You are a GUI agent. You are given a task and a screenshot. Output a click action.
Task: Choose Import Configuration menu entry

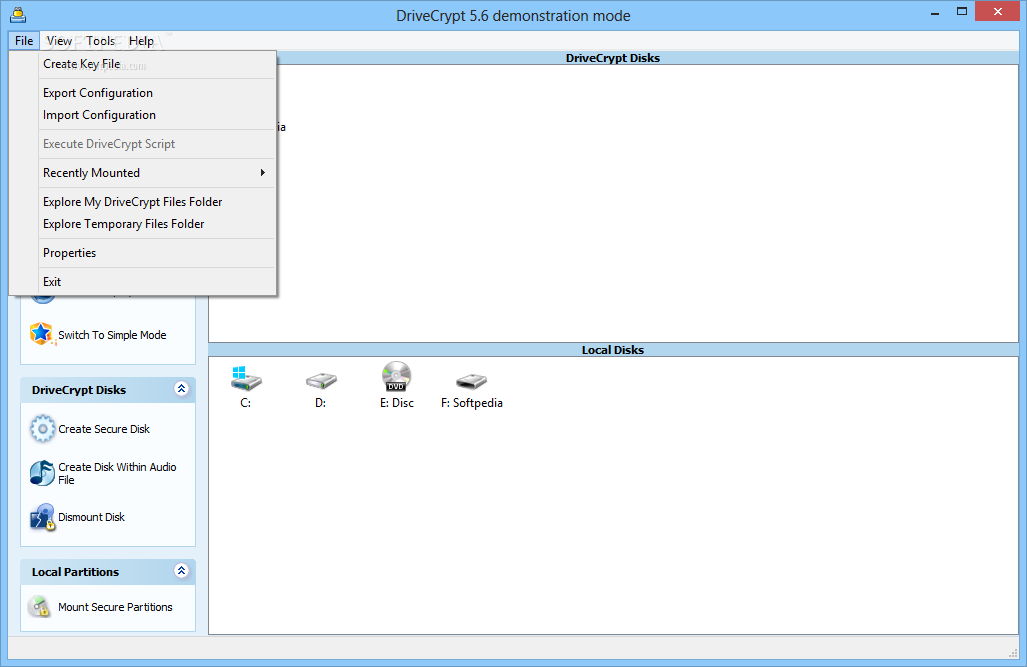pos(157,115)
